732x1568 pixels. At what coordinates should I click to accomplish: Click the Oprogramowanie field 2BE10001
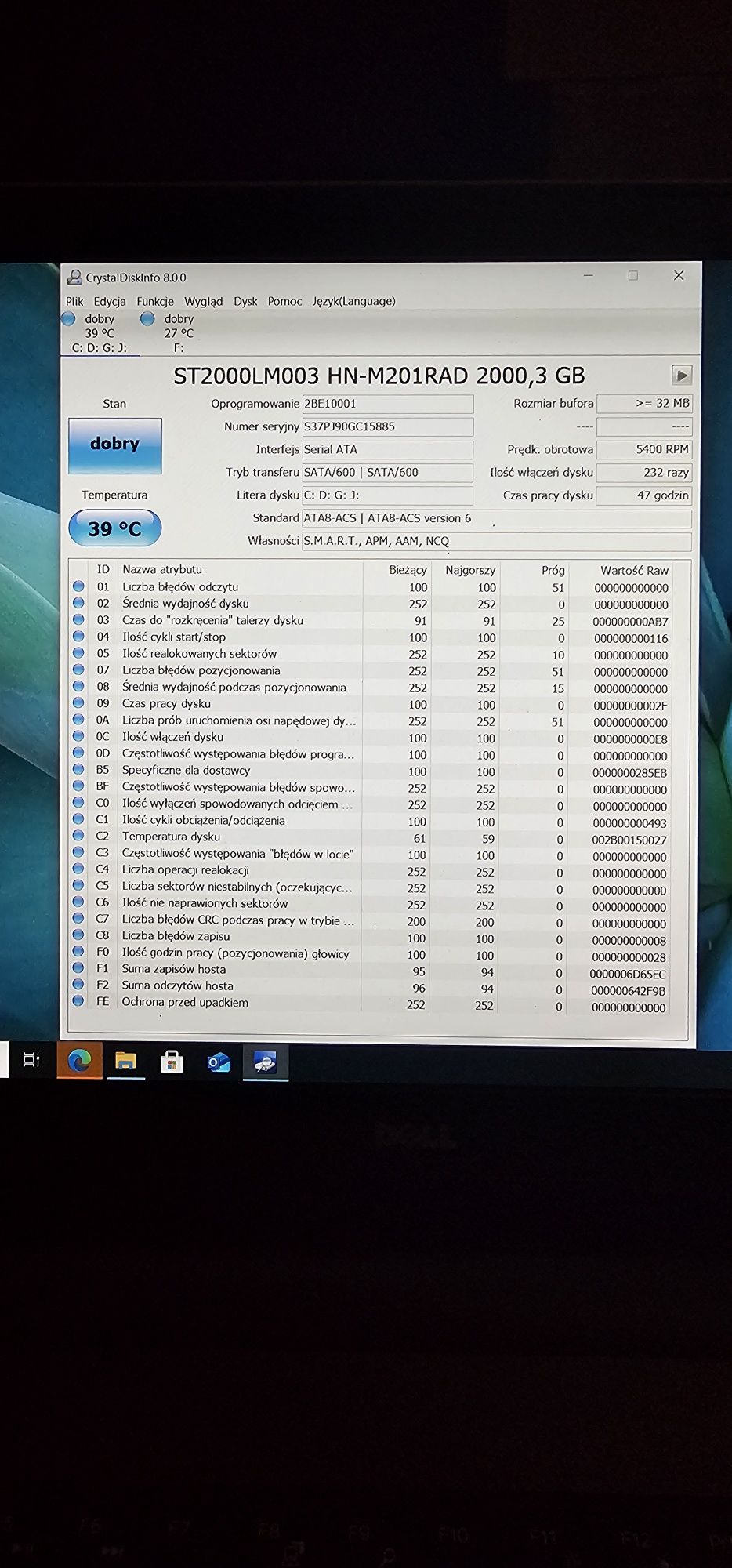388,404
